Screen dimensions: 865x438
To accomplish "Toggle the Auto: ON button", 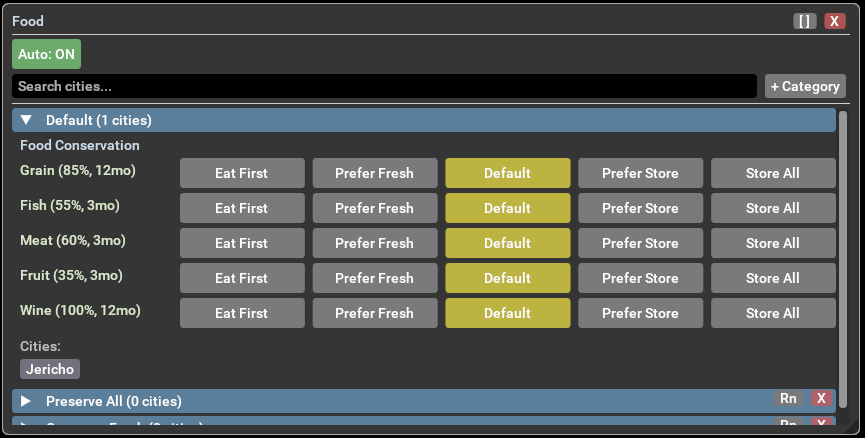I will coord(46,54).
